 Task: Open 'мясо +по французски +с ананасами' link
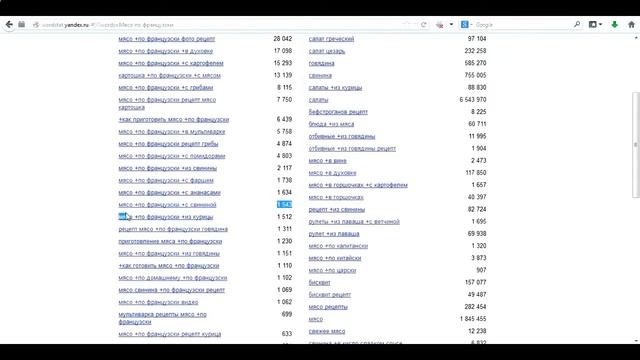coord(169,193)
